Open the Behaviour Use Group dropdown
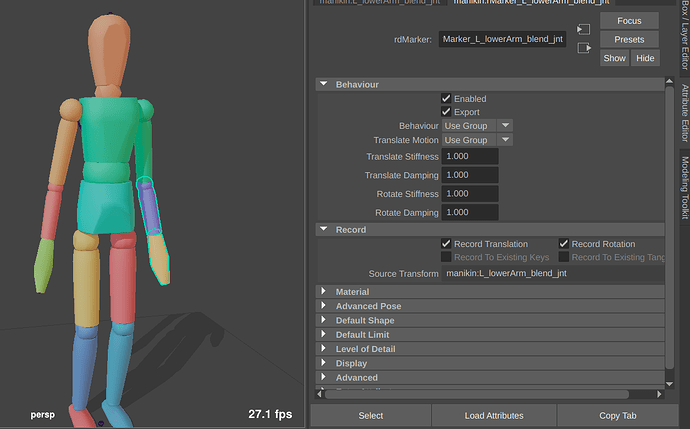Image resolution: width=690 pixels, height=429 pixels. [477, 126]
